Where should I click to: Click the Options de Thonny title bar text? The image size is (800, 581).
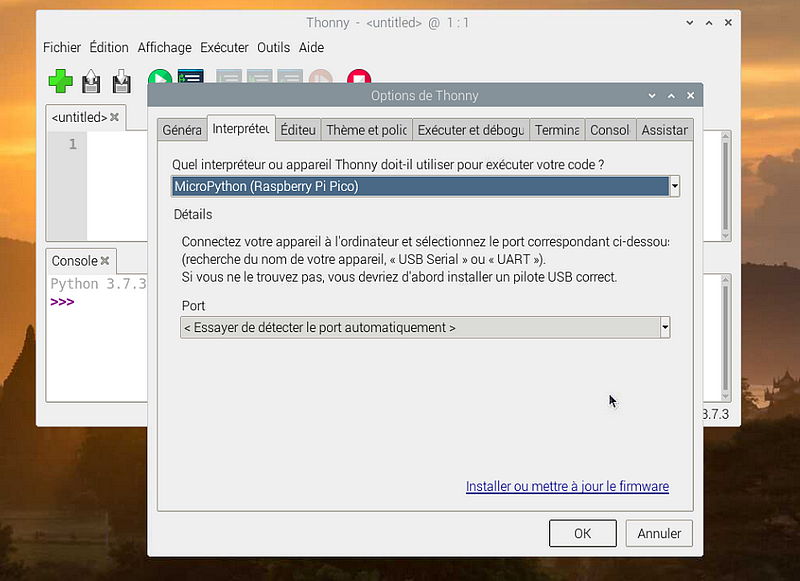coord(424,95)
